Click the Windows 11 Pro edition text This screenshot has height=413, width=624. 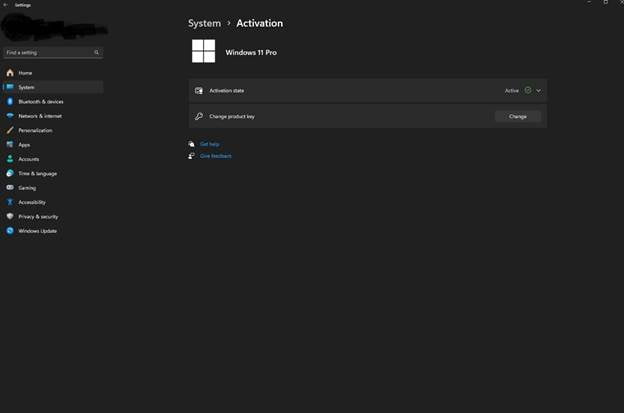point(251,53)
